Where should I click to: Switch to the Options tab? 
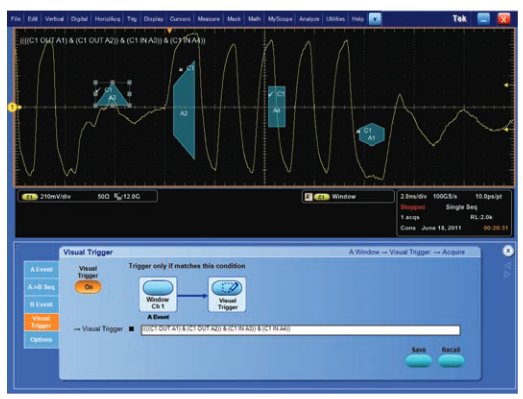(x=41, y=340)
